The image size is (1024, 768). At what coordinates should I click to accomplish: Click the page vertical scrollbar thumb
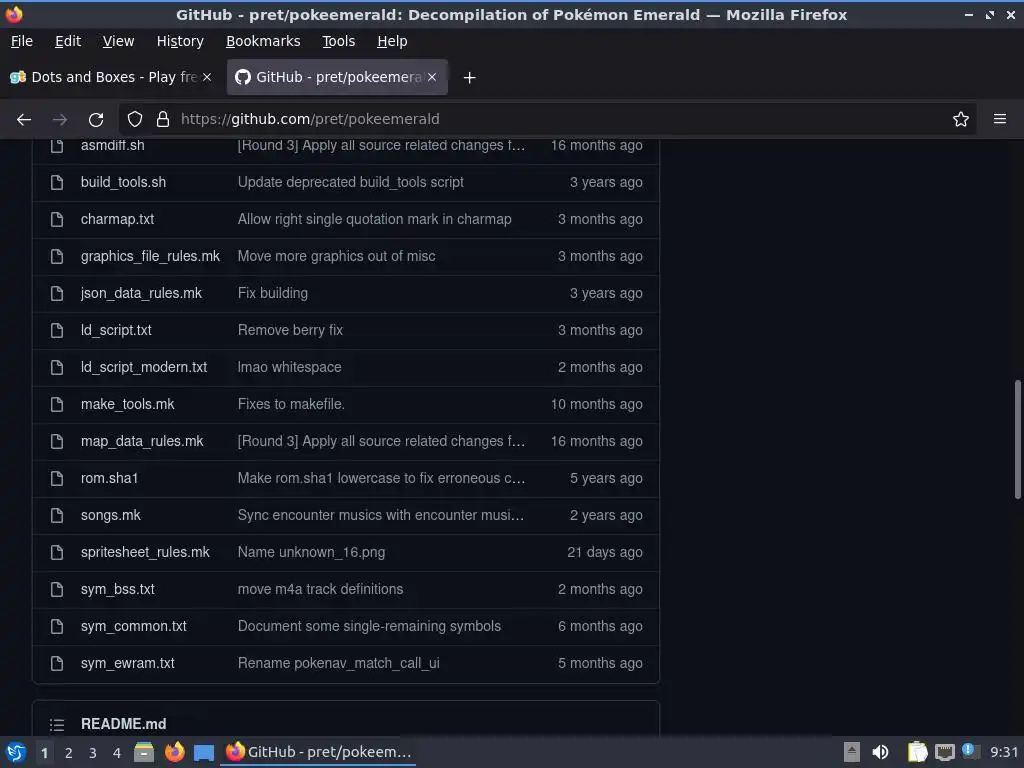[x=1017, y=439]
